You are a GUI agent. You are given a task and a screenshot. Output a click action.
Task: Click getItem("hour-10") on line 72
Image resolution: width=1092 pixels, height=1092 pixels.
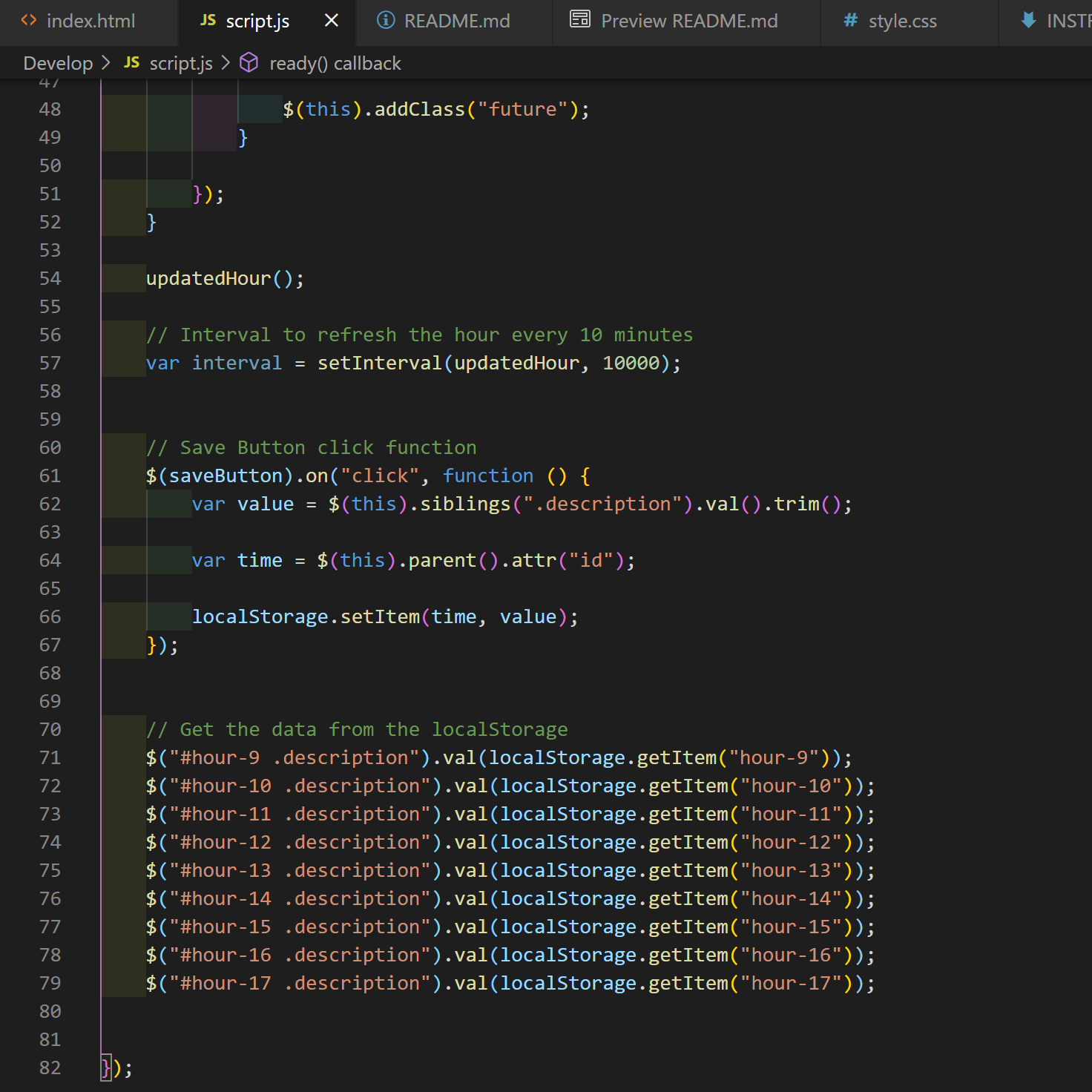[751, 786]
